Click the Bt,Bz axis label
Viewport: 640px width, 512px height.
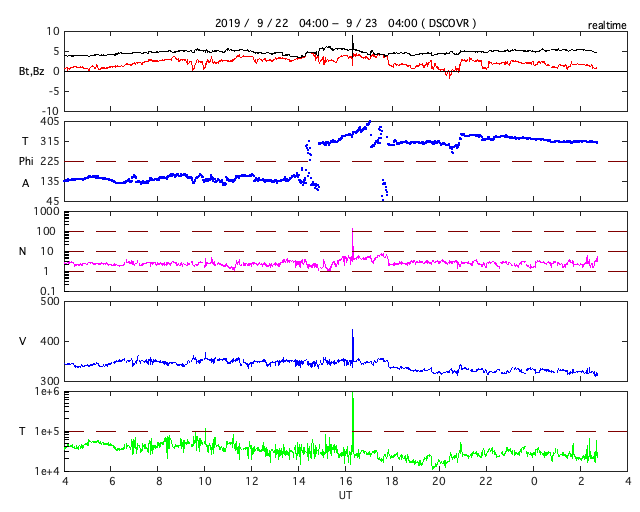(29, 71)
